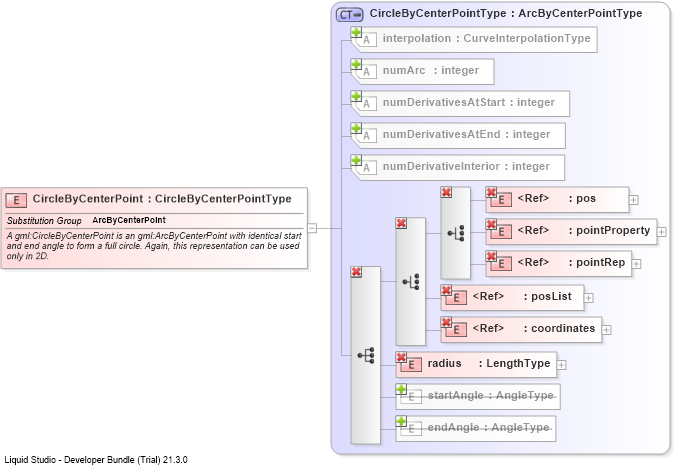Click the red X on pointProperty element

point(491,224)
